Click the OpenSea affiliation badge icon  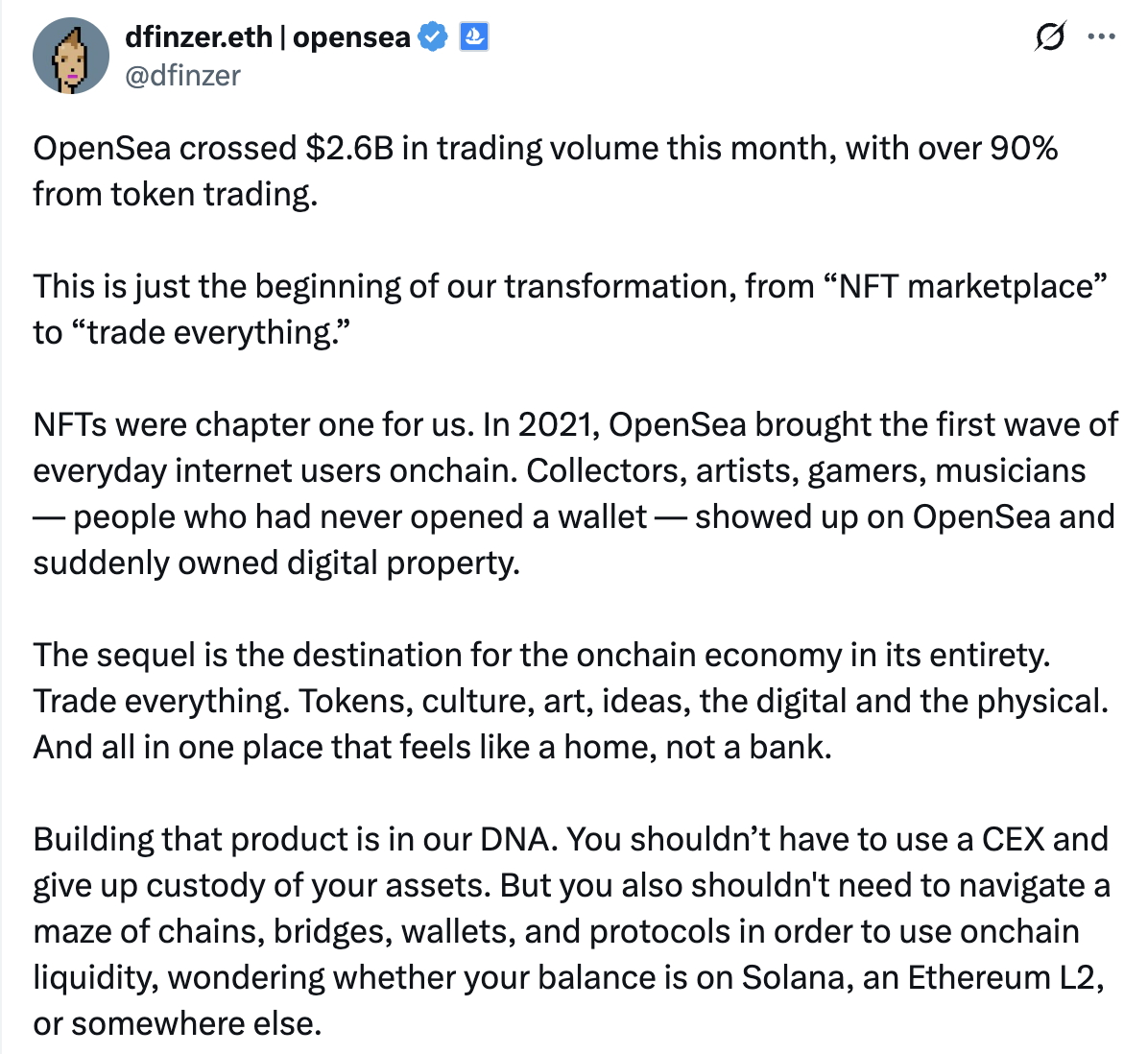coord(474,37)
